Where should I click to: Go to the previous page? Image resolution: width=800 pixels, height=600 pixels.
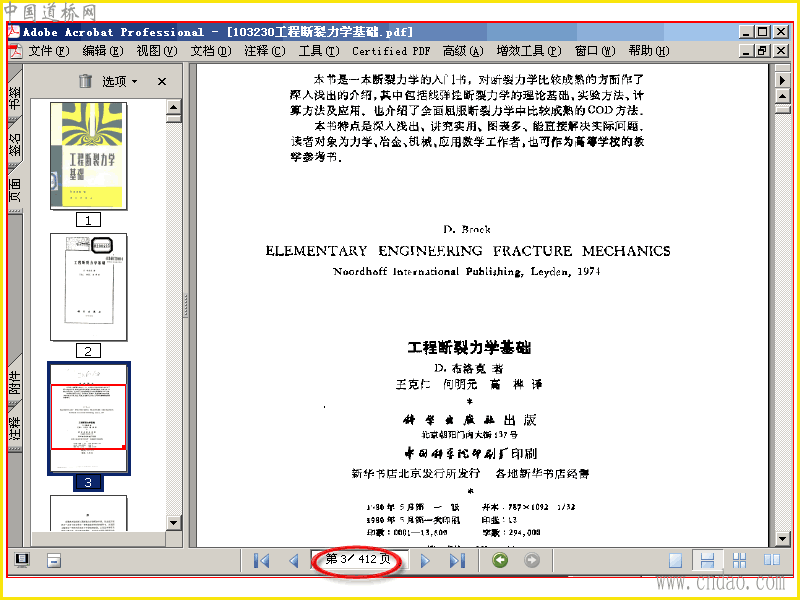293,561
